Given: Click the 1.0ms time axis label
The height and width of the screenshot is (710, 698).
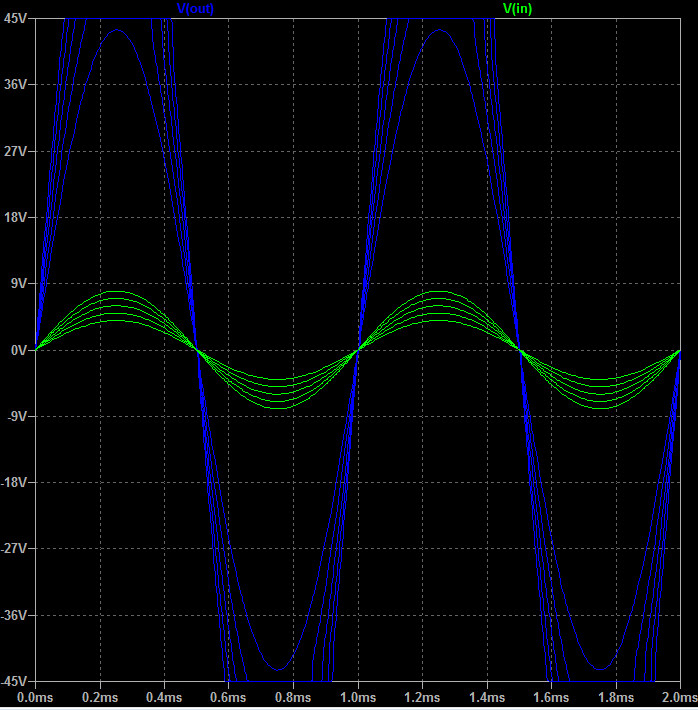Looking at the screenshot, I should (x=358, y=697).
